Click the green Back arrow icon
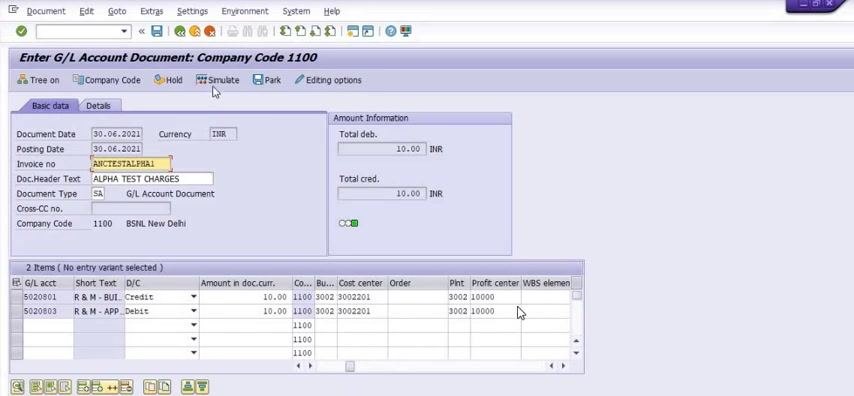The width and height of the screenshot is (854, 396). [x=180, y=32]
